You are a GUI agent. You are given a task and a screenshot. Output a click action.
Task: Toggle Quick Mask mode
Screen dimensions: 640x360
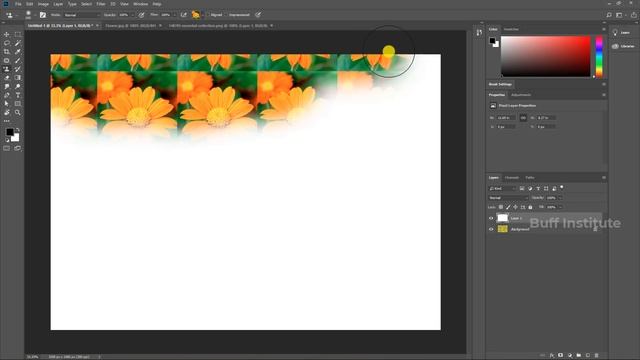tap(7, 148)
